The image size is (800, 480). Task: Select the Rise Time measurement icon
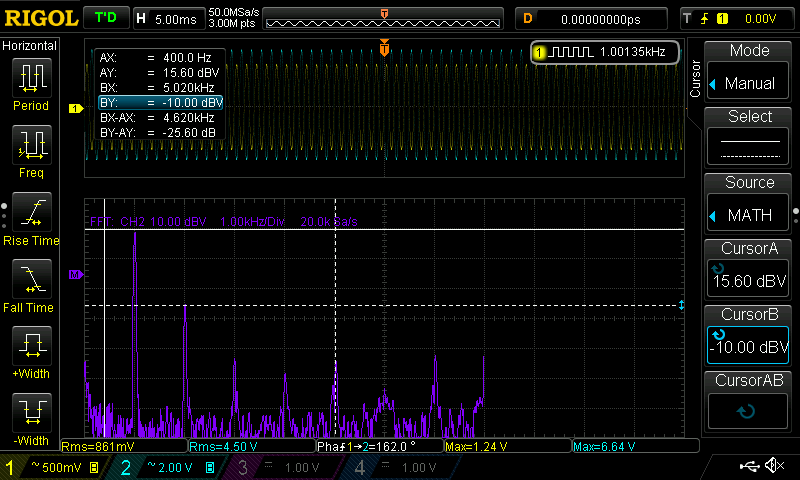click(x=32, y=212)
